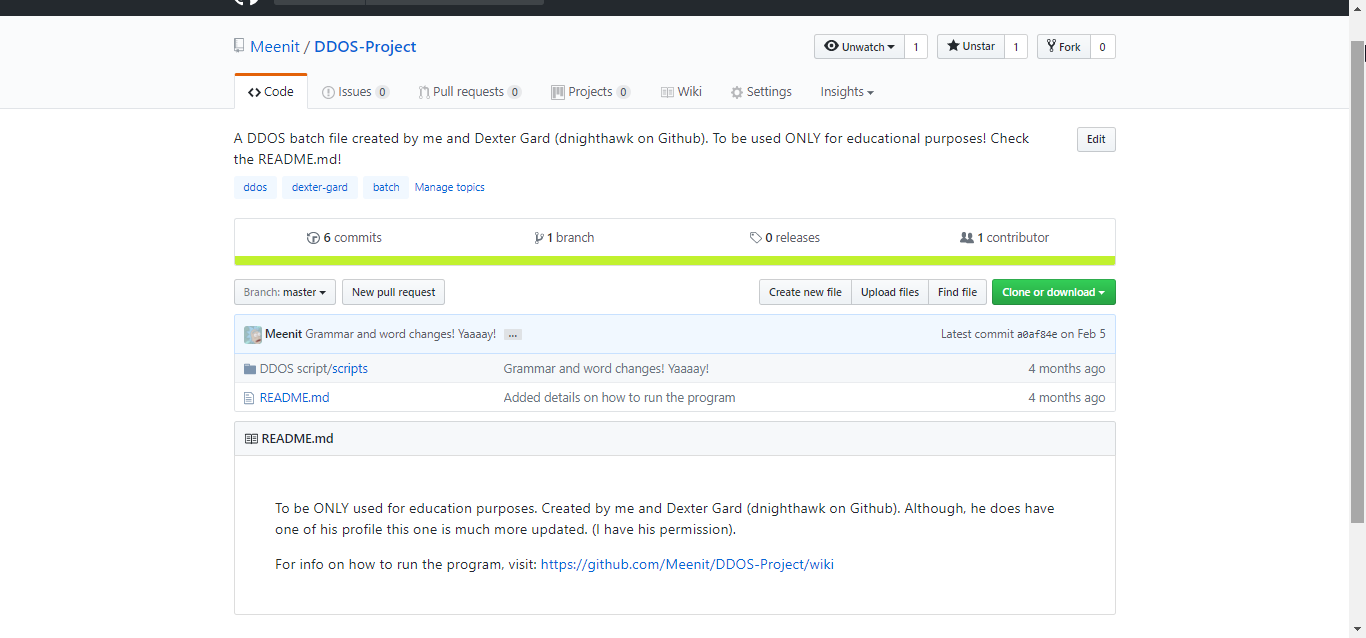This screenshot has height=638, width=1366.
Task: Click the repository book icon beside Meenit
Action: (239, 46)
